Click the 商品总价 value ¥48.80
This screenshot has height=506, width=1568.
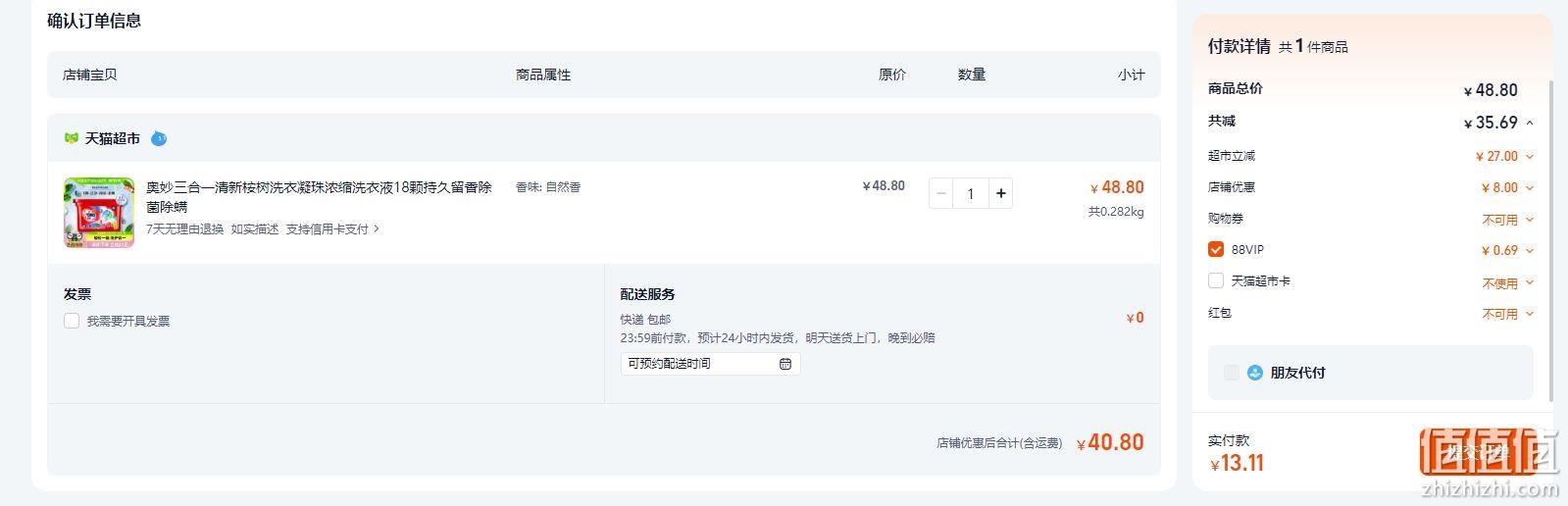[1491, 90]
